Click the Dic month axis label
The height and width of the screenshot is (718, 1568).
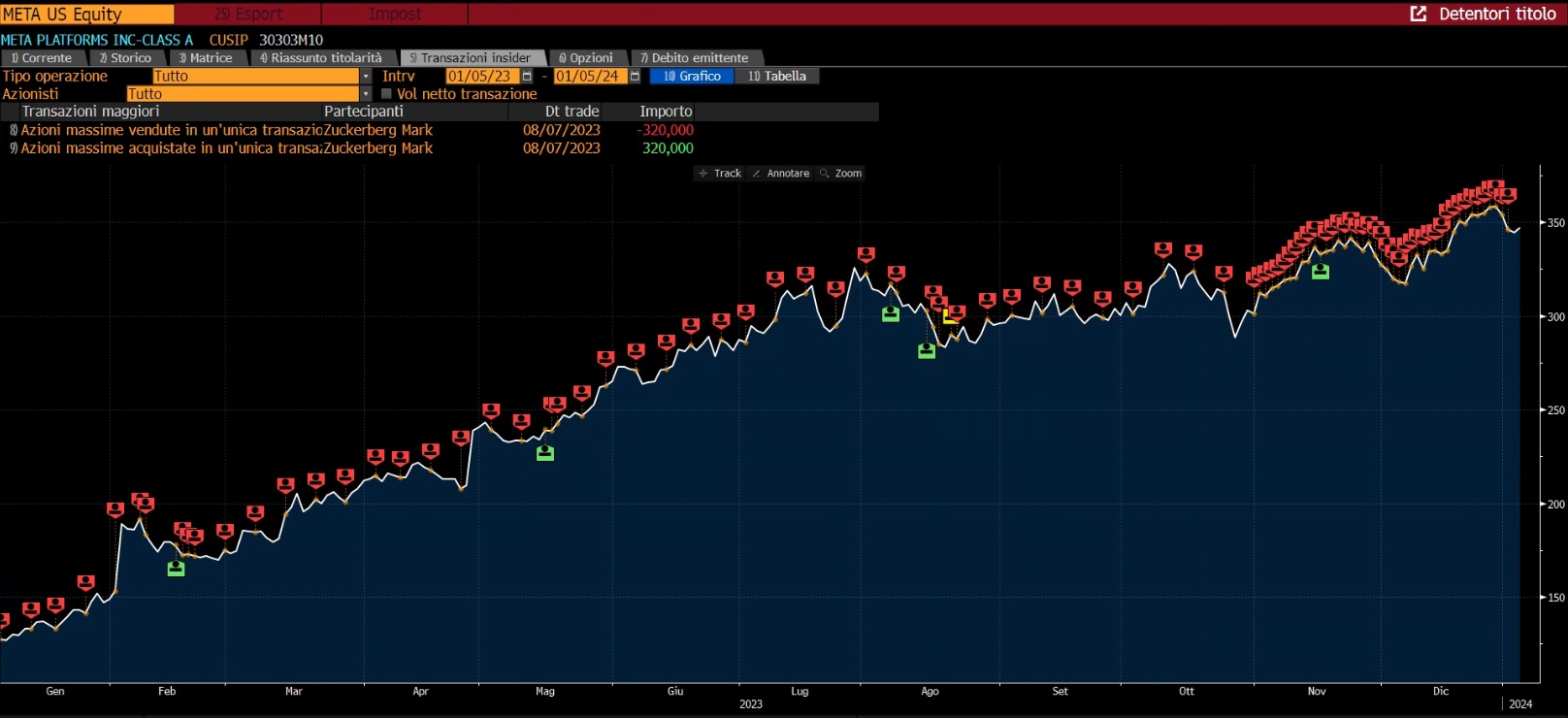(x=1441, y=691)
